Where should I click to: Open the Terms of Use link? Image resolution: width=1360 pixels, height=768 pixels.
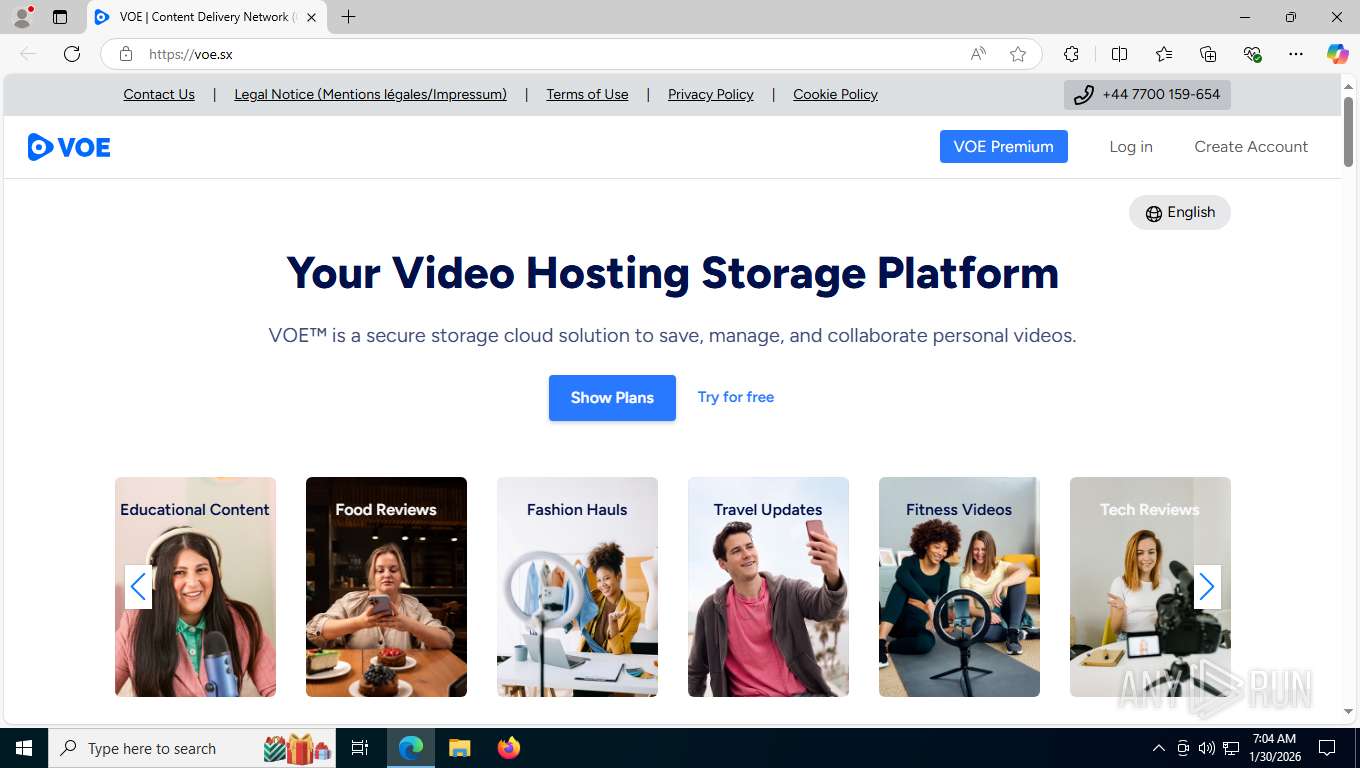[587, 94]
